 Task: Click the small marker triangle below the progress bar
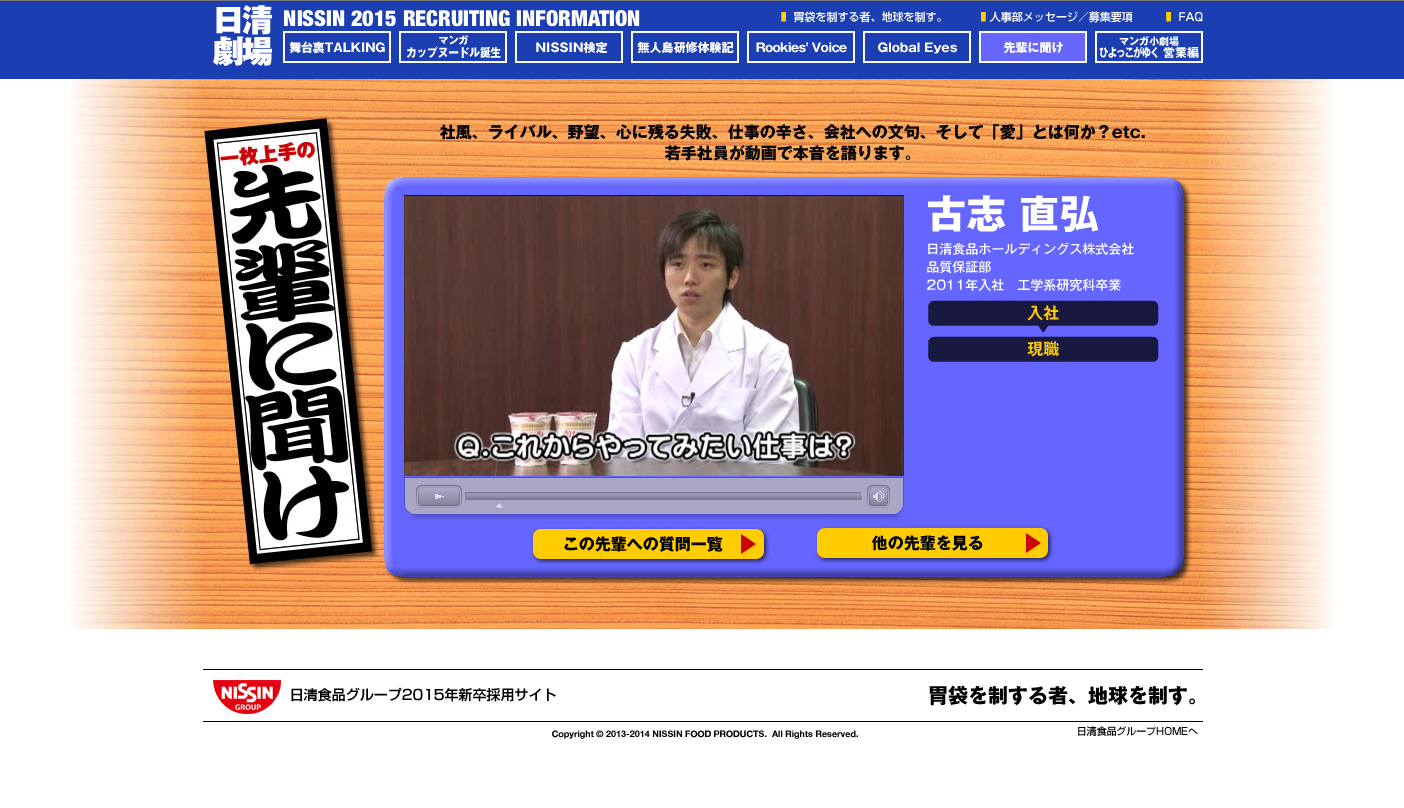[x=499, y=506]
